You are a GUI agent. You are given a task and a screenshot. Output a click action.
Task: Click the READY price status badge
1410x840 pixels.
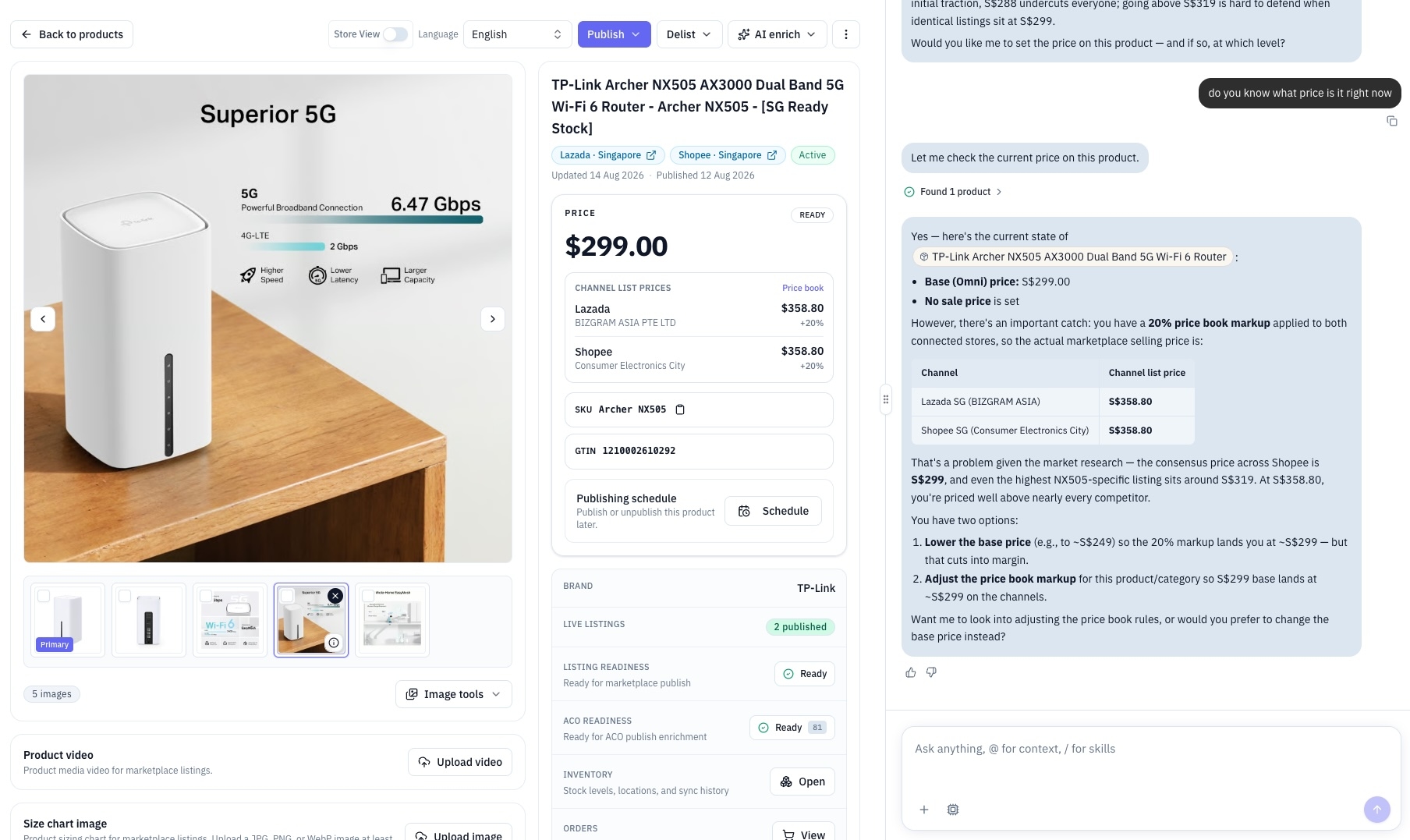click(812, 215)
